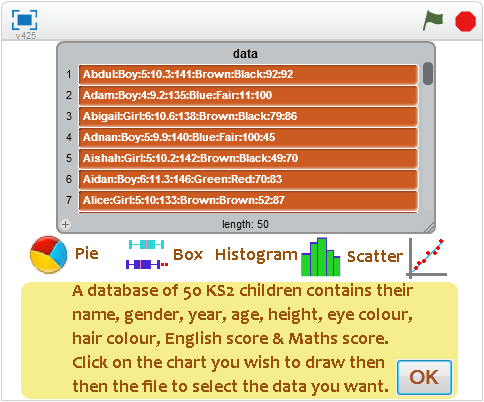Screen dimensions: 484x402
Task: Click the Pie text label
Action: [87, 254]
